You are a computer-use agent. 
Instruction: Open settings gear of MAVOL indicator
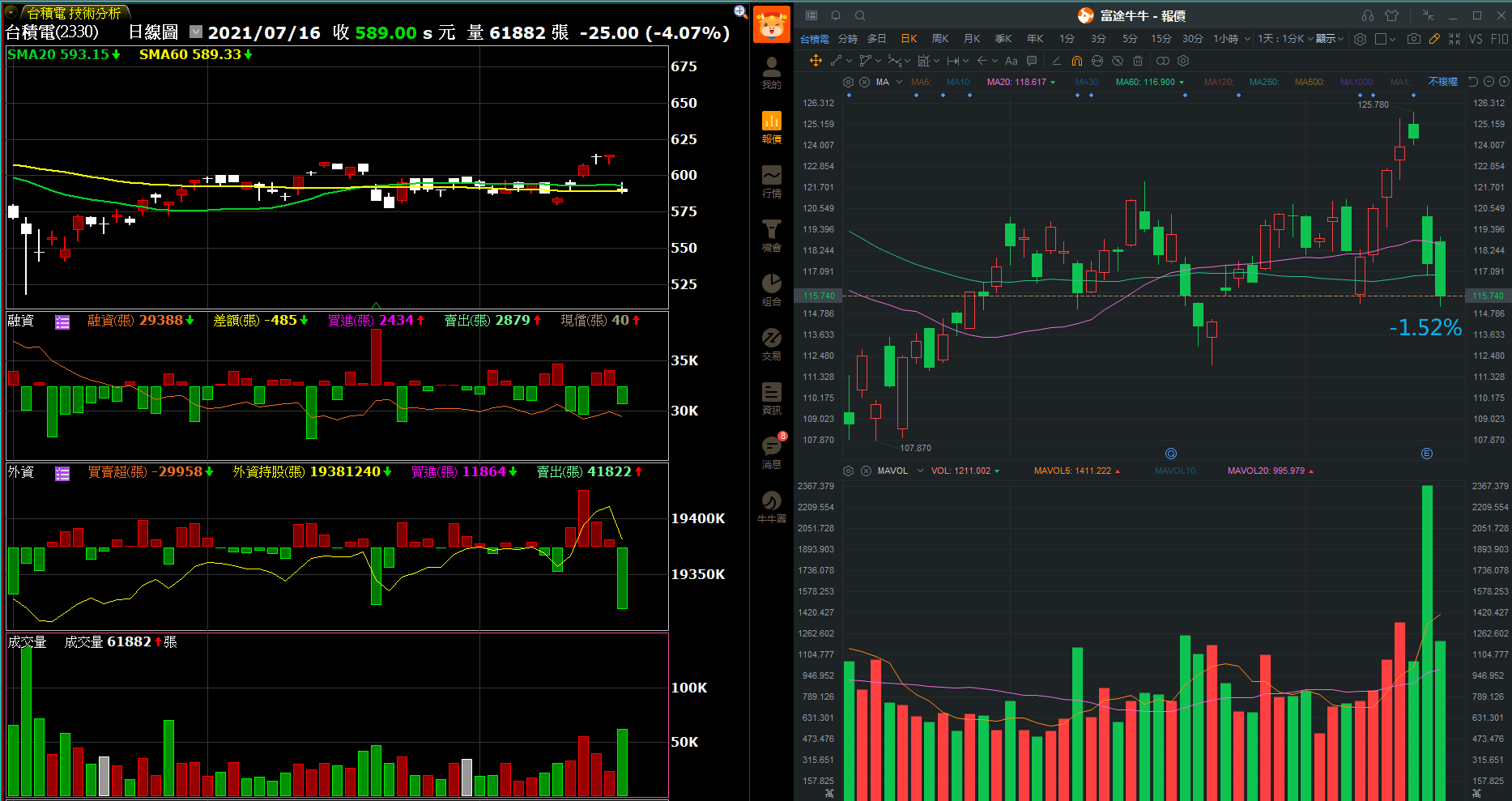(848, 471)
